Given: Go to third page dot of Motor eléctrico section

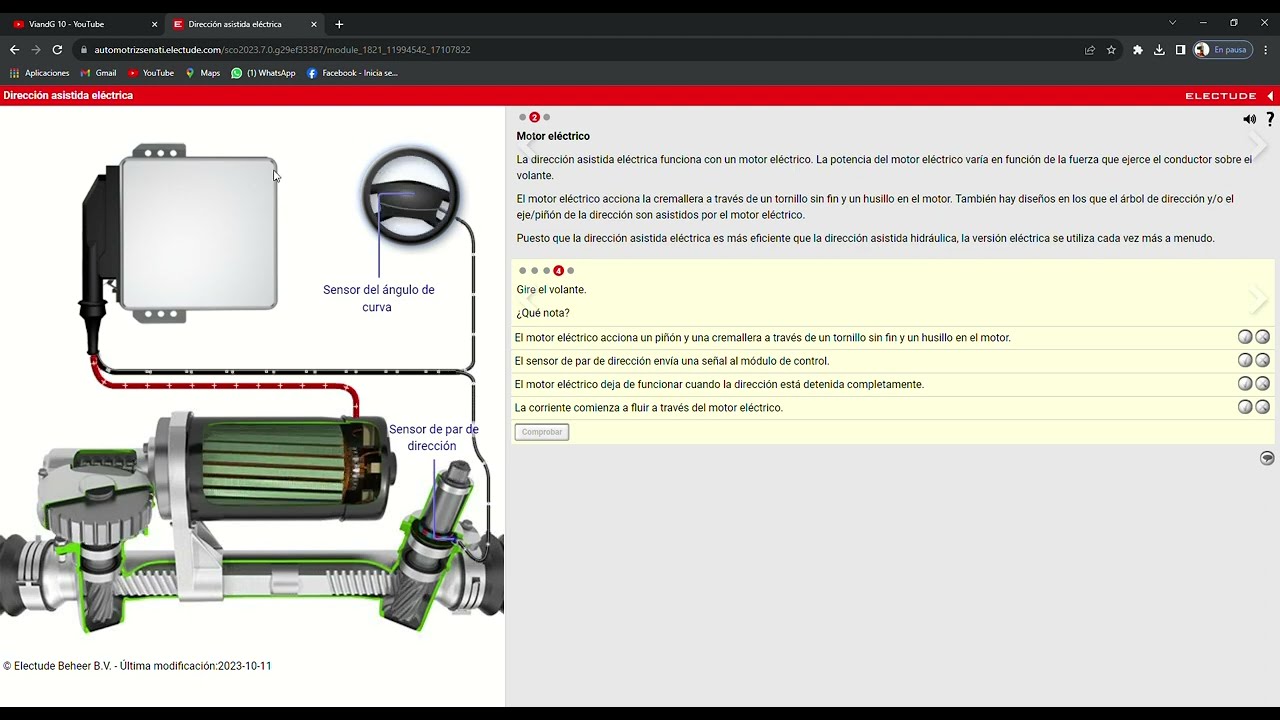Looking at the screenshot, I should [x=547, y=118].
